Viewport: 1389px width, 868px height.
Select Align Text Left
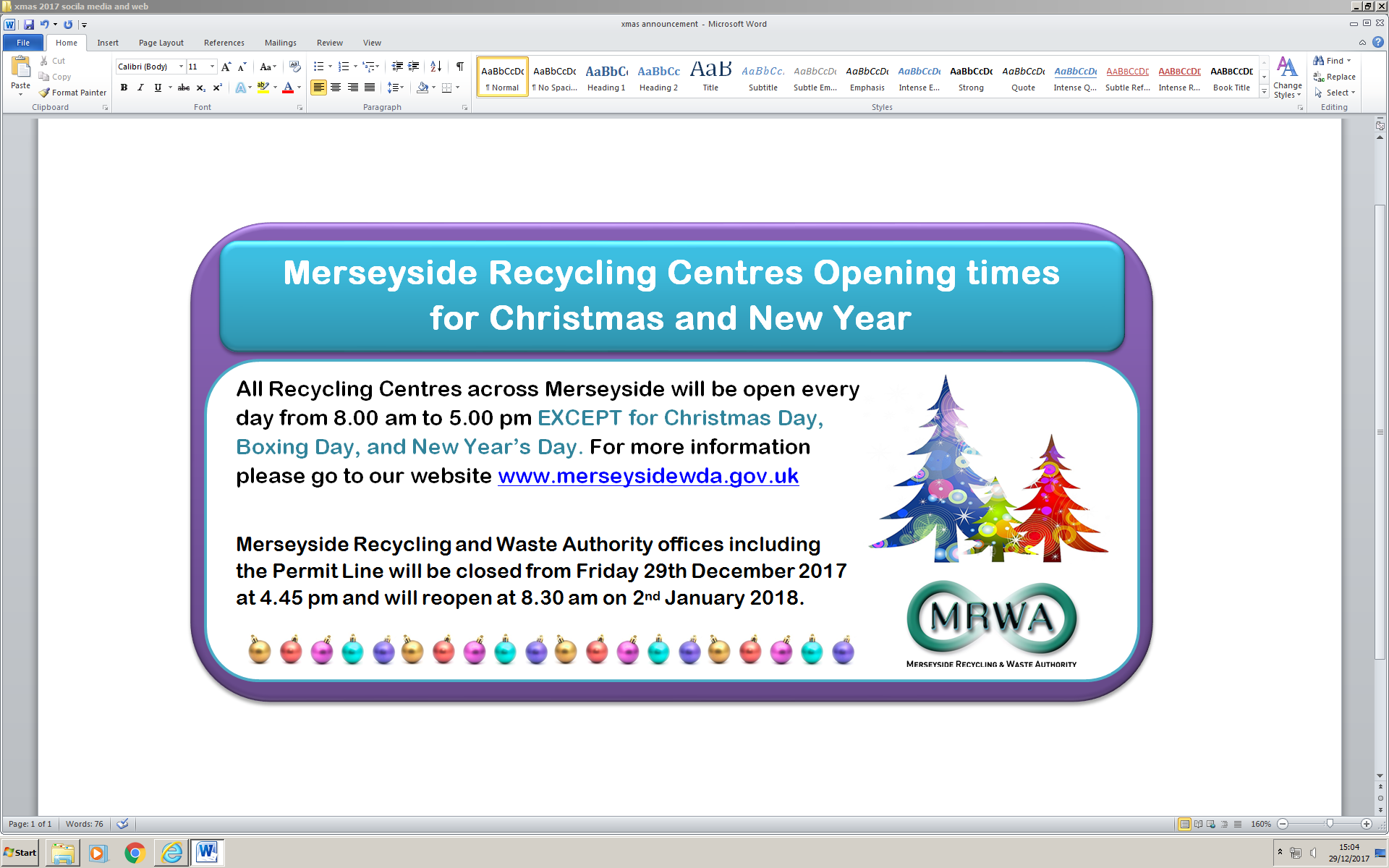[318, 88]
